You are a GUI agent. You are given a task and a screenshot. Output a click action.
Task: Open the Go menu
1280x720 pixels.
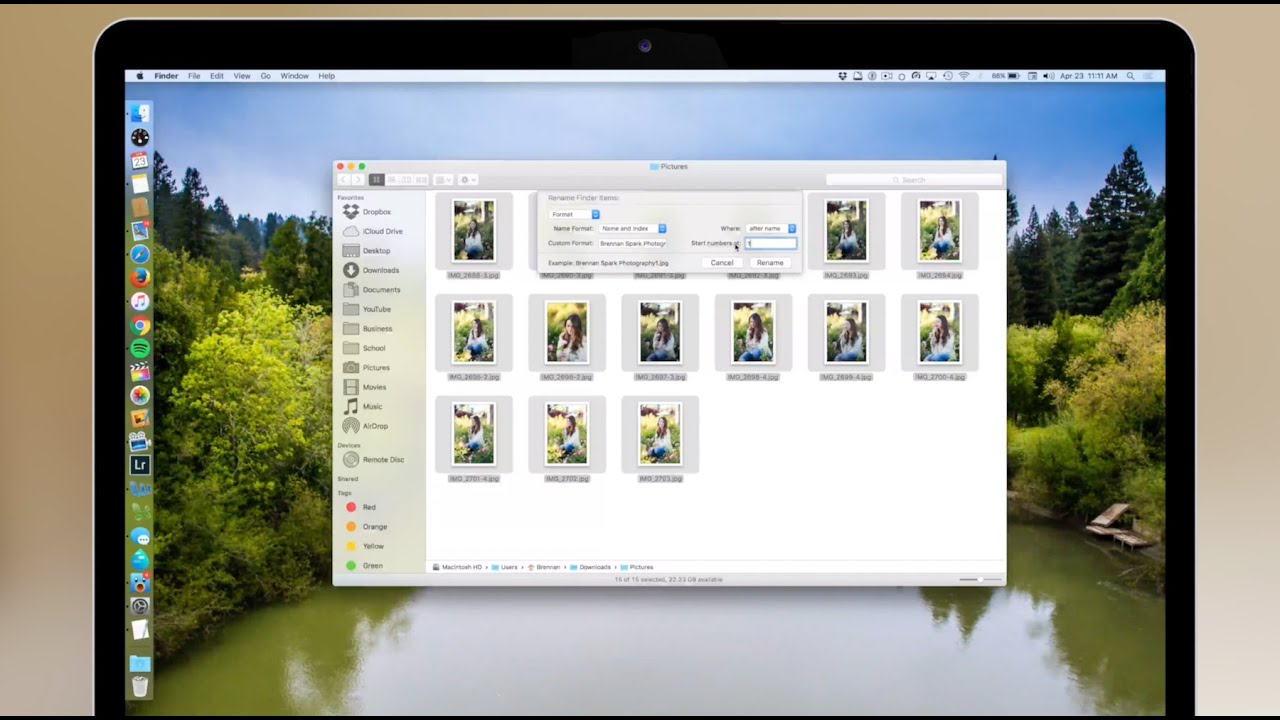[x=266, y=76]
